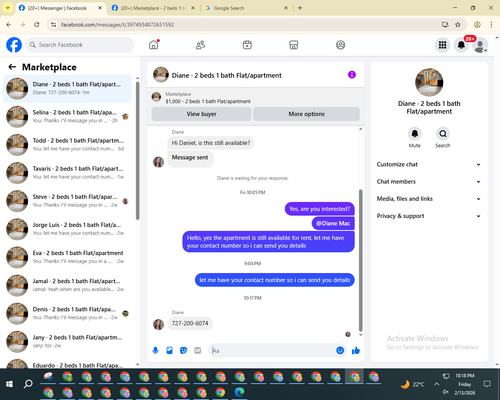Viewport: 500px width, 400px height.
Task: Open the Friends icon in top navigation
Action: click(200, 45)
